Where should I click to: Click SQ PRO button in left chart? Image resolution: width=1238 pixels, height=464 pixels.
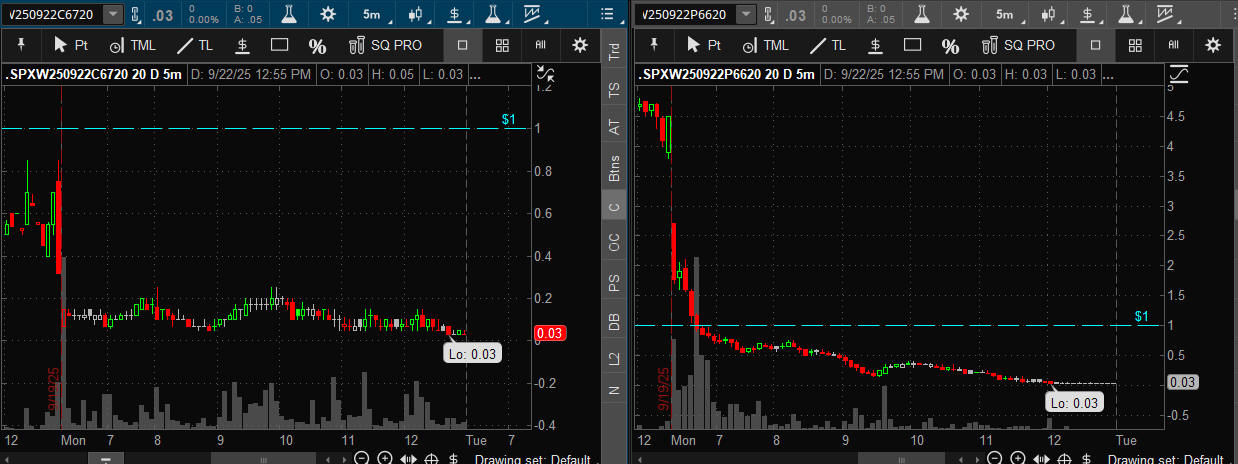386,44
